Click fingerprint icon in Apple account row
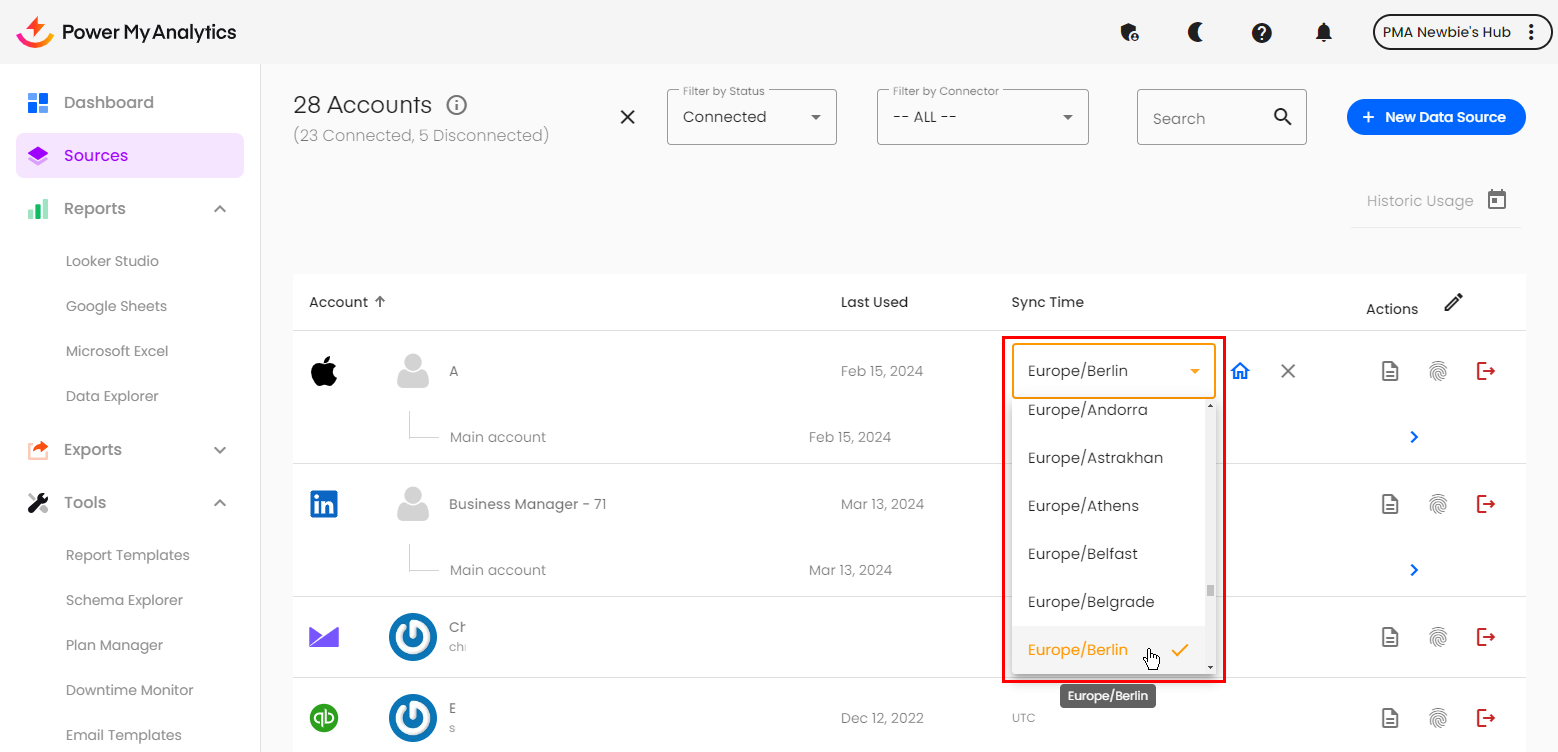 click(1437, 371)
